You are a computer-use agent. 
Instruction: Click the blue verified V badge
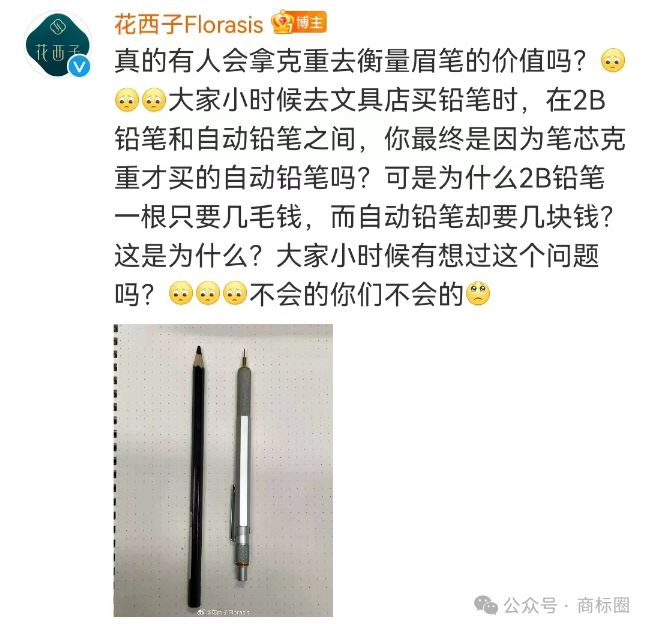pyautogui.click(x=79, y=66)
